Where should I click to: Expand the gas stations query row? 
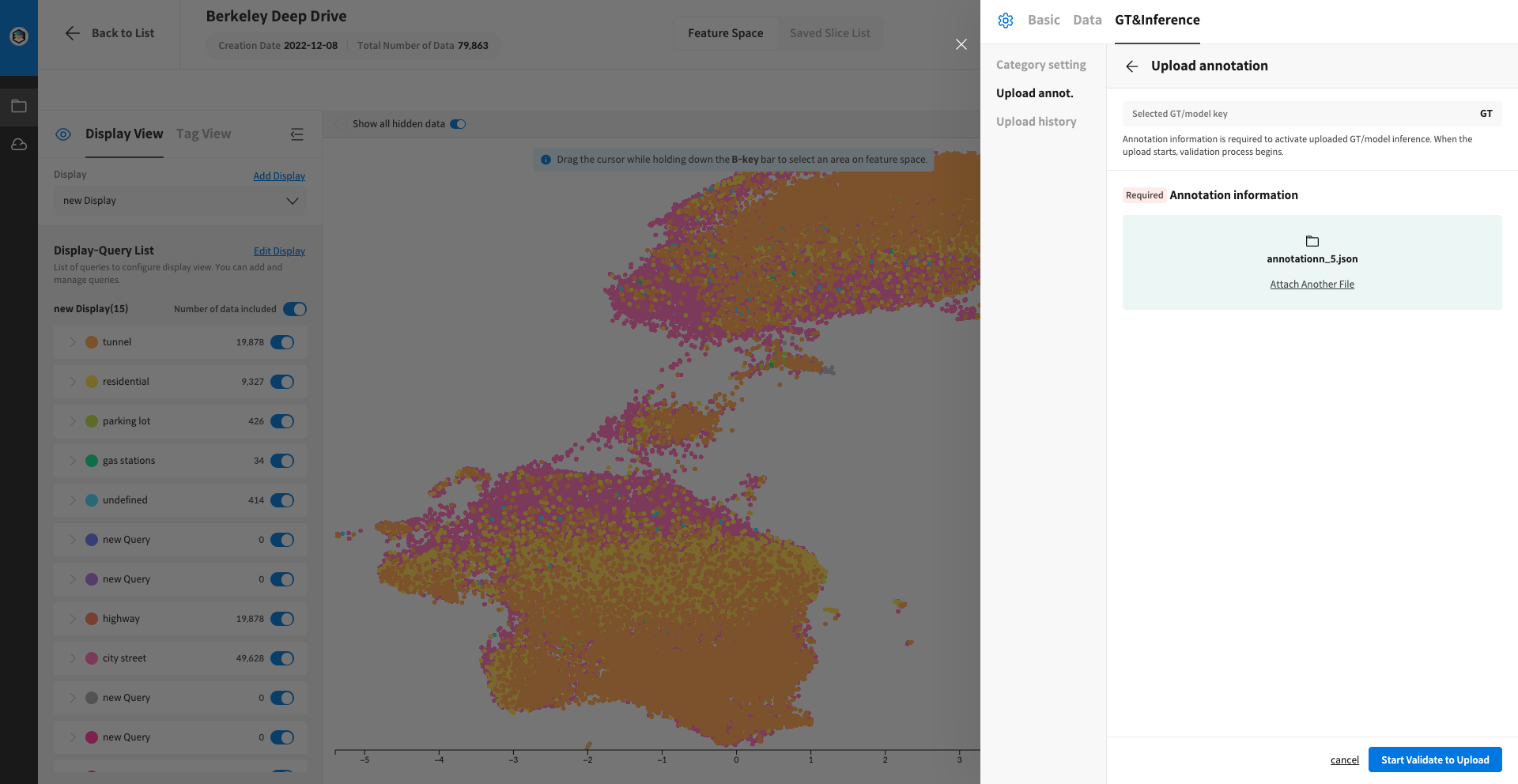[73, 461]
